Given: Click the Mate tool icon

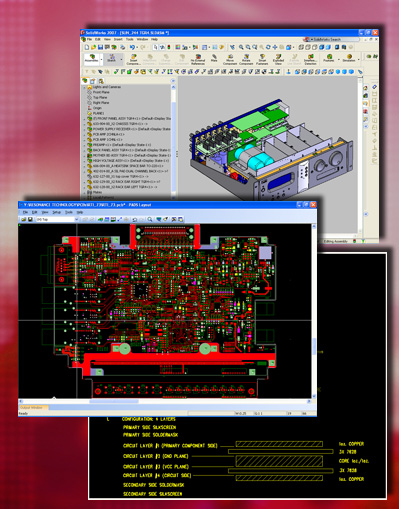Looking at the screenshot, I should tap(214, 59).
